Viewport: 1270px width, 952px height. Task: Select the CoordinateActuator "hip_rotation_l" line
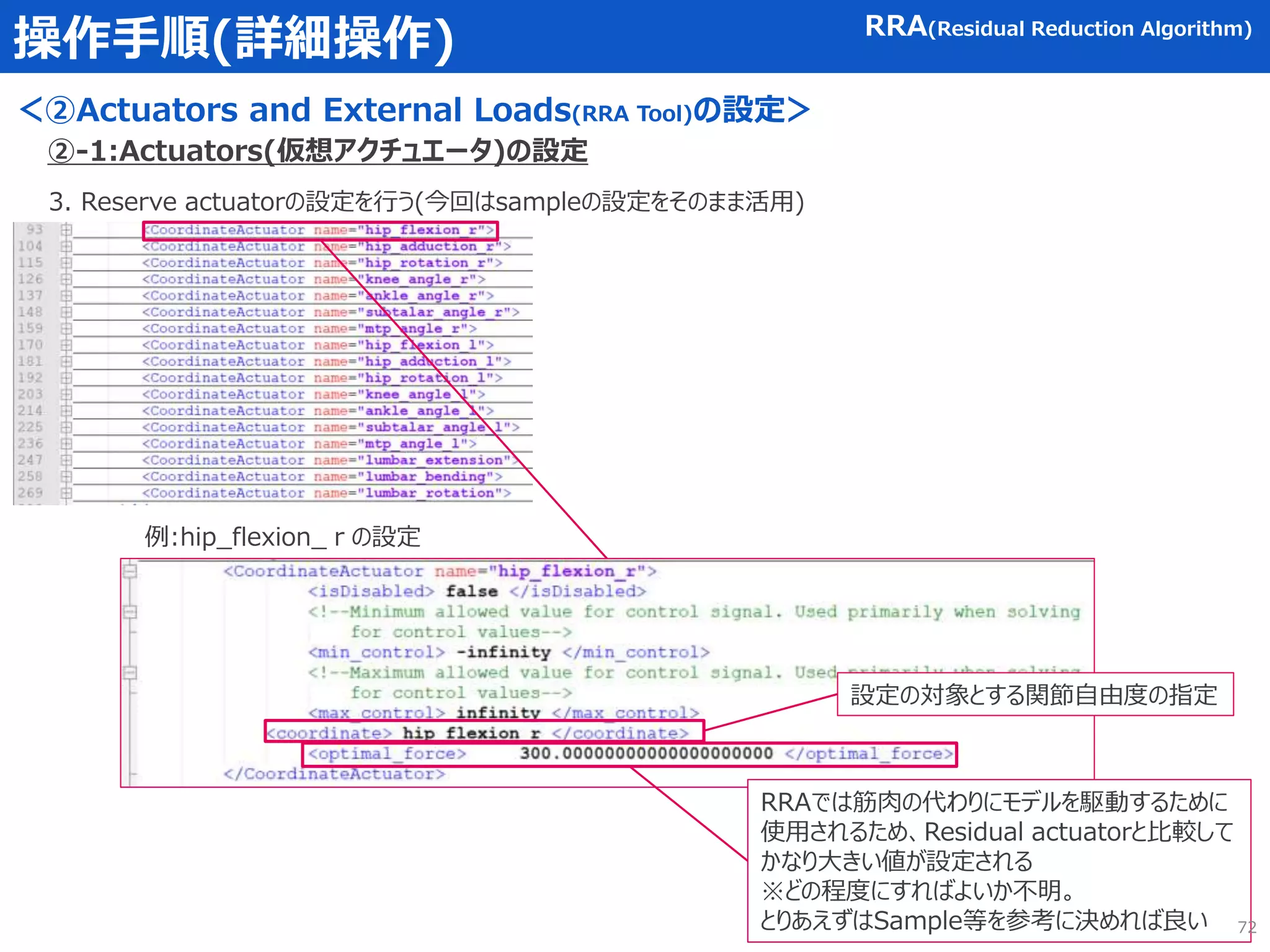[x=322, y=378]
